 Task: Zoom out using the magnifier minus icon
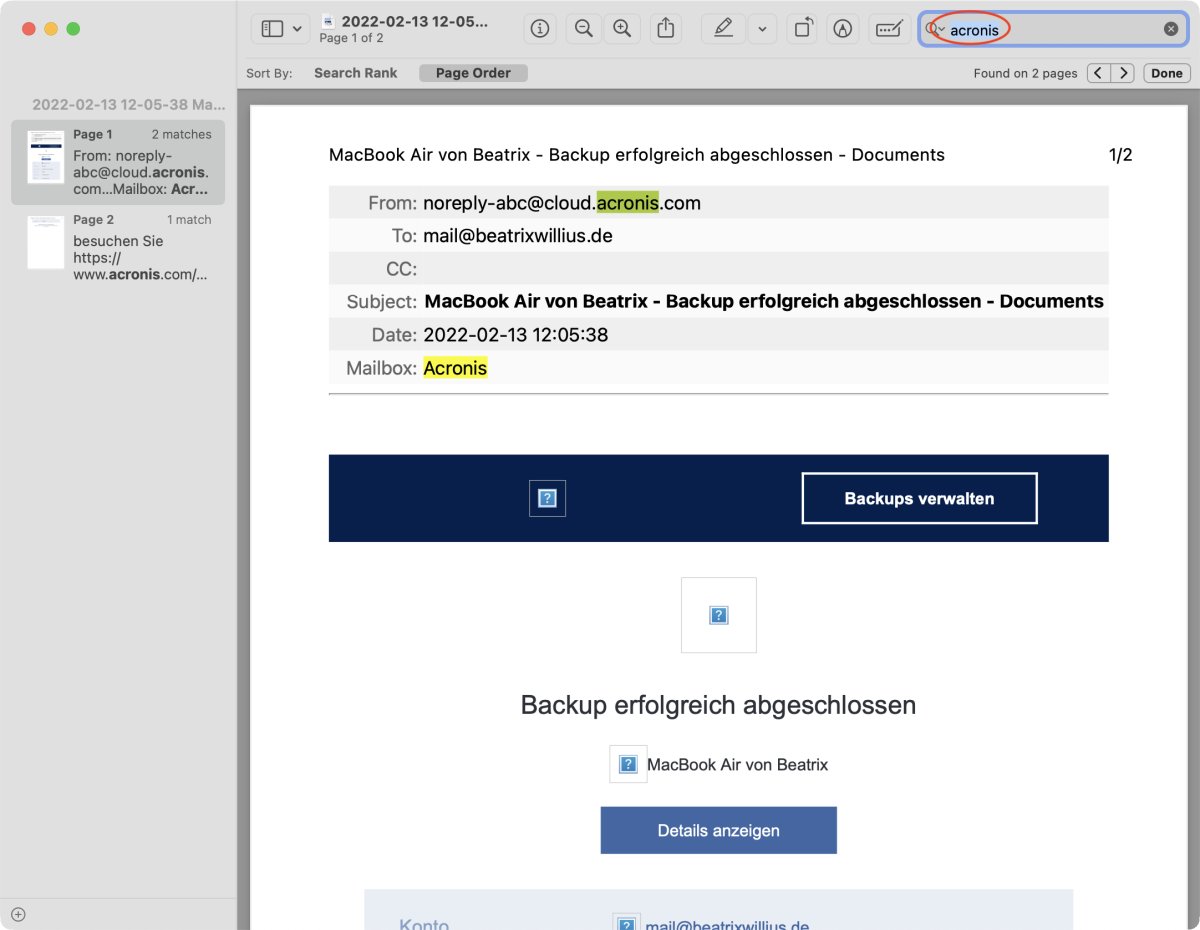click(x=583, y=28)
